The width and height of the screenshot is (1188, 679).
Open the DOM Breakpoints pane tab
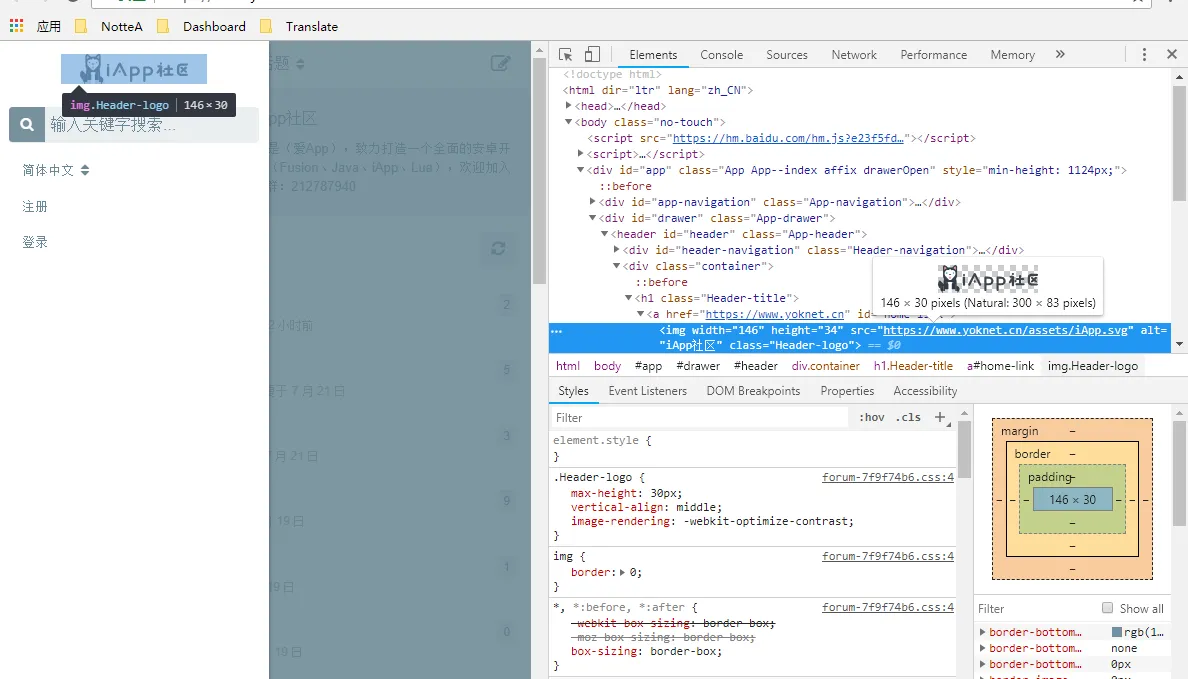coord(753,391)
